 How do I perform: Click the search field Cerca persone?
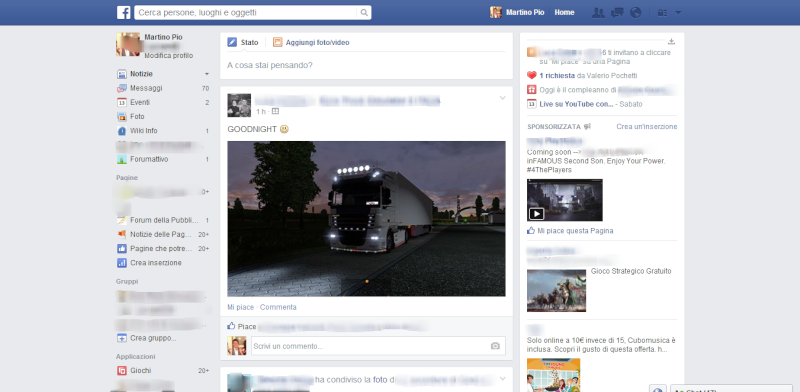click(246, 13)
